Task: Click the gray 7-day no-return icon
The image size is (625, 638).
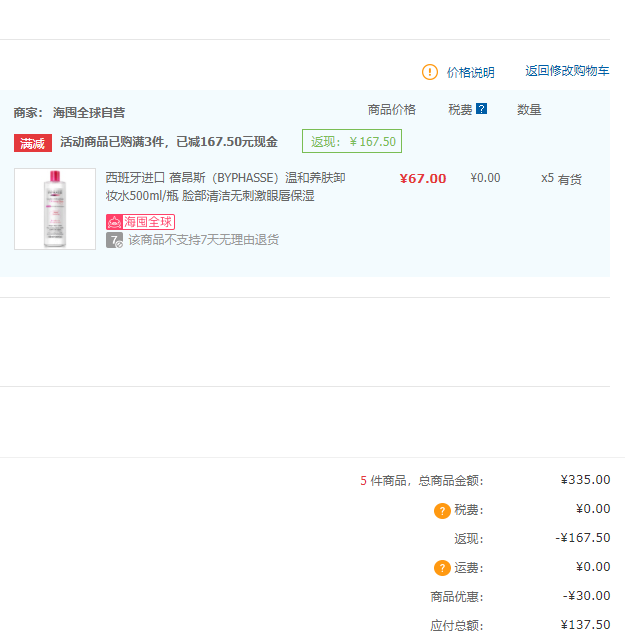Action: [114, 240]
